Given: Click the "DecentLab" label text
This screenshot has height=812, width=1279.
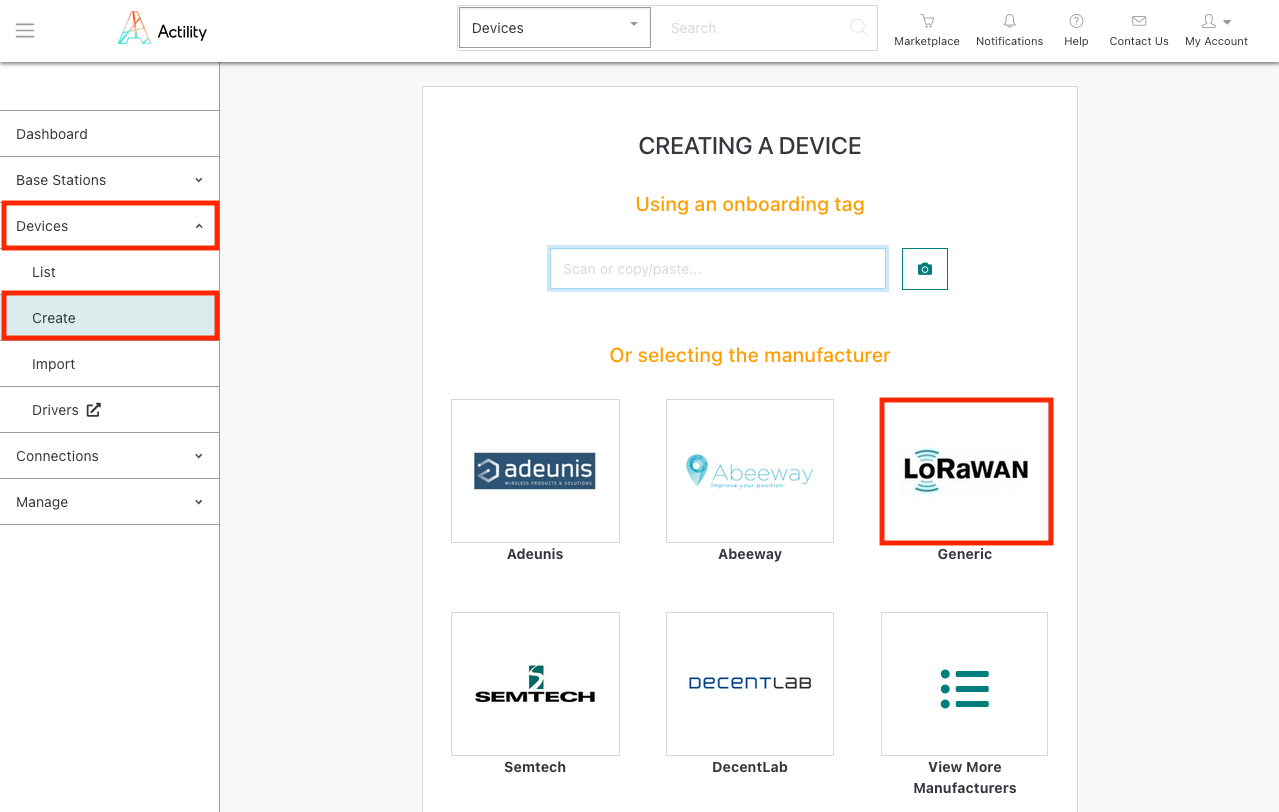Looking at the screenshot, I should coord(750,767).
